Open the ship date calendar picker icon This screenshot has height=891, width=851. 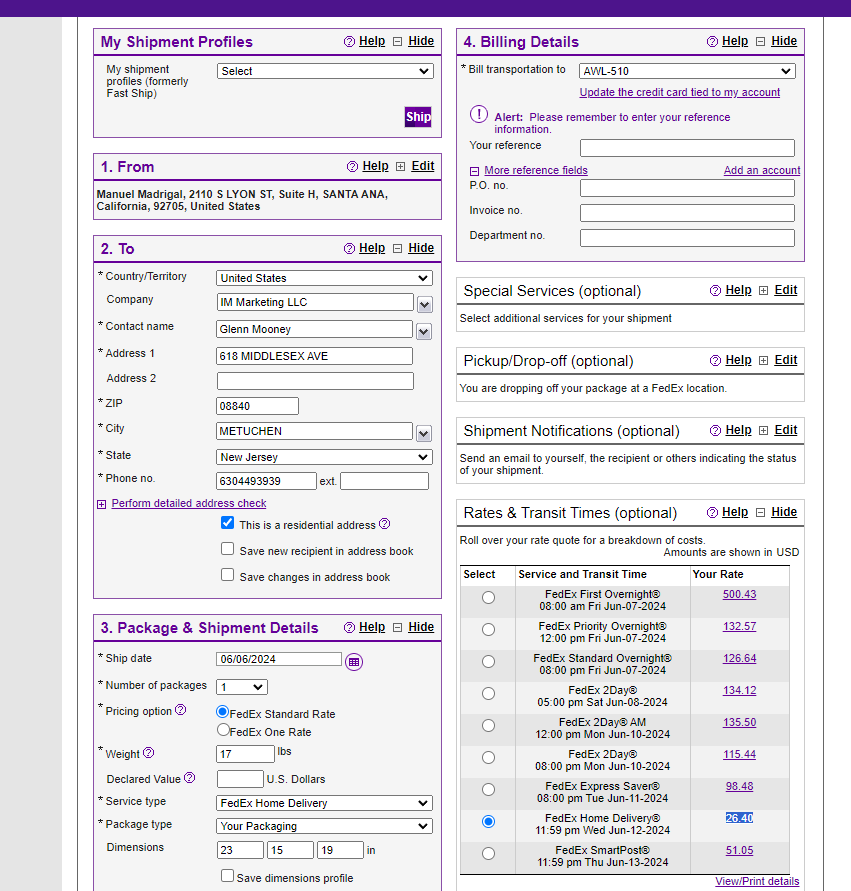[354, 661]
